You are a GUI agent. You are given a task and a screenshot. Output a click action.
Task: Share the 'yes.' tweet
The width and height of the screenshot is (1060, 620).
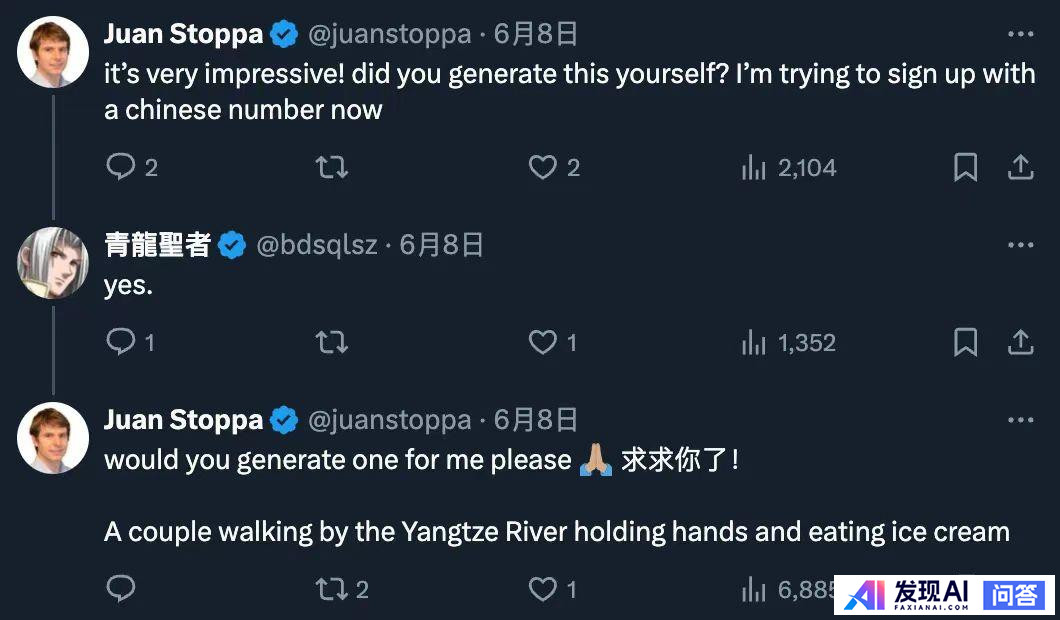point(1020,343)
